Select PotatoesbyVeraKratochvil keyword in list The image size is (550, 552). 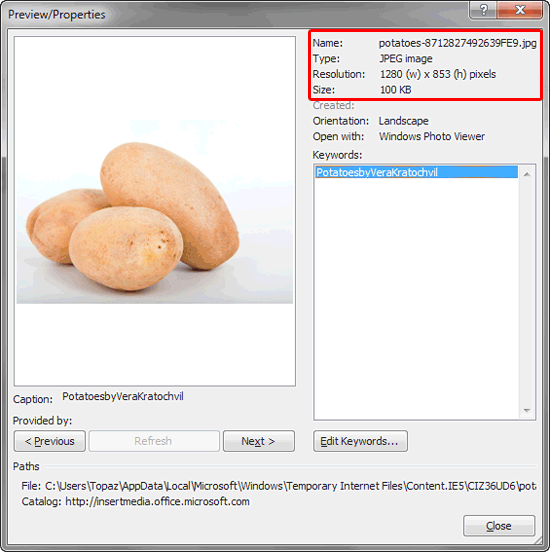click(416, 172)
